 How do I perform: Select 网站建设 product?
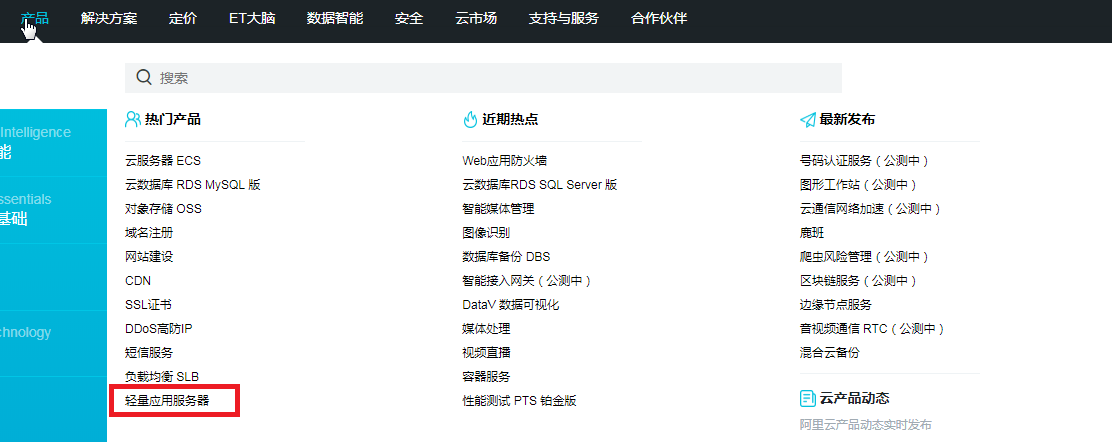(x=149, y=257)
